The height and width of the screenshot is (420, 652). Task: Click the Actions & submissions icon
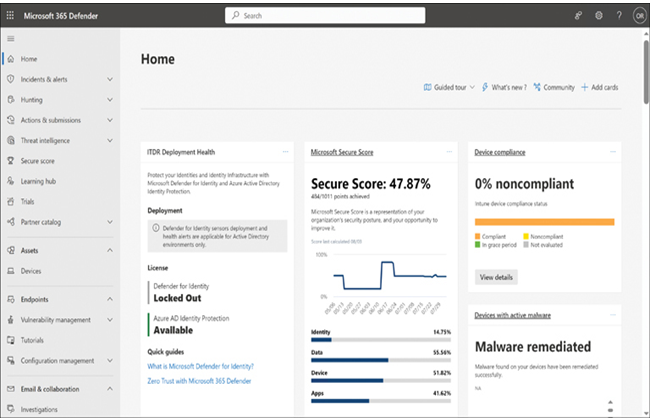11,120
